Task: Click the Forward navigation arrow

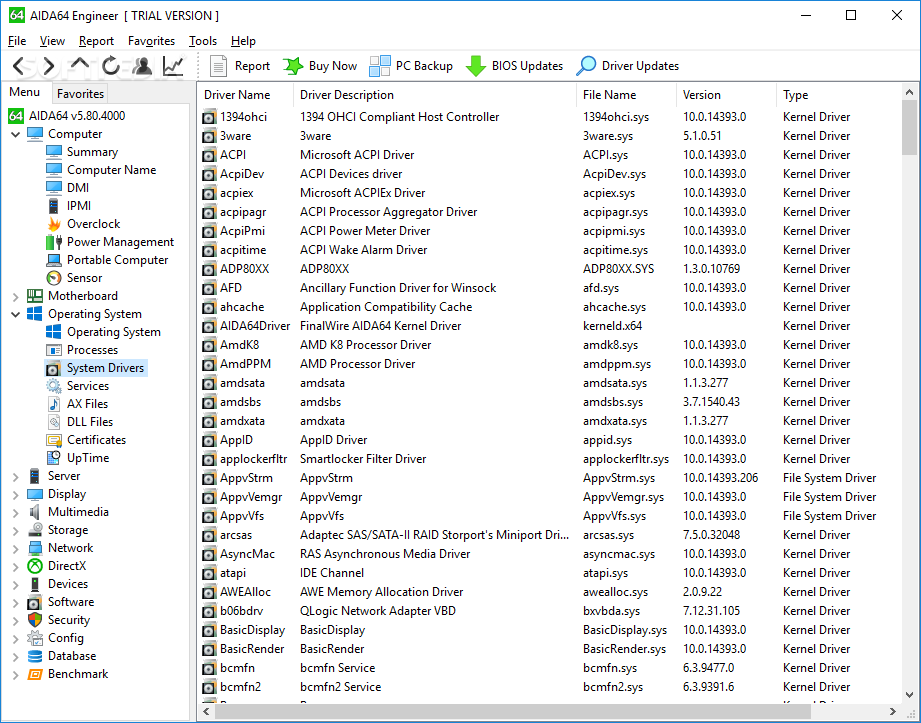Action: 49,66
